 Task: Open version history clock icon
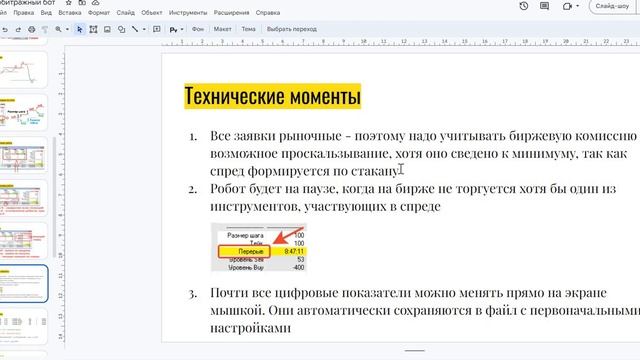tap(524, 6)
